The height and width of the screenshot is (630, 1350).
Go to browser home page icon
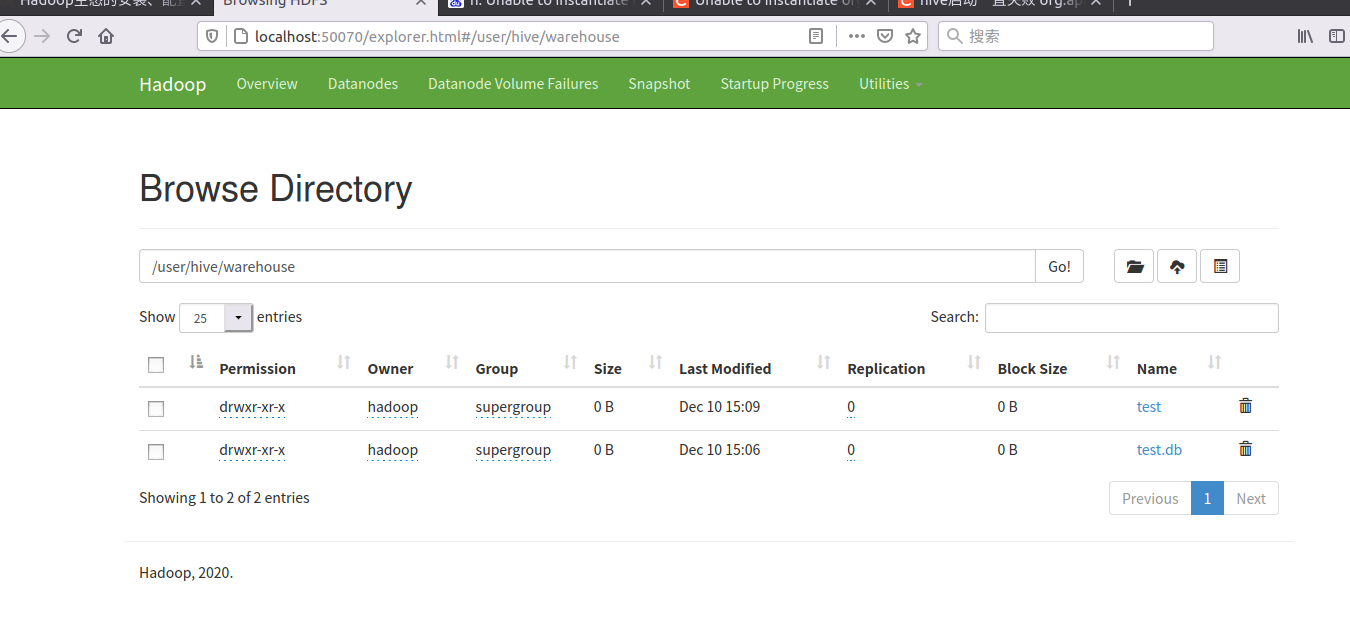(106, 37)
